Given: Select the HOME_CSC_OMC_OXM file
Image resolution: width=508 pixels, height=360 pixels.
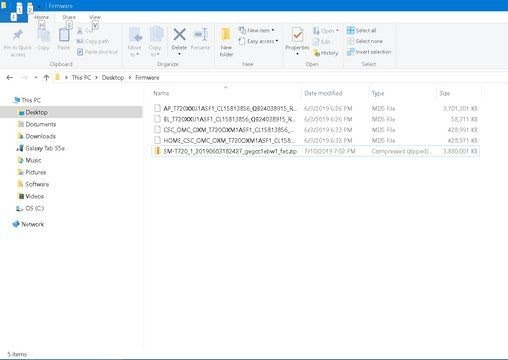Looking at the screenshot, I should (315, 140).
